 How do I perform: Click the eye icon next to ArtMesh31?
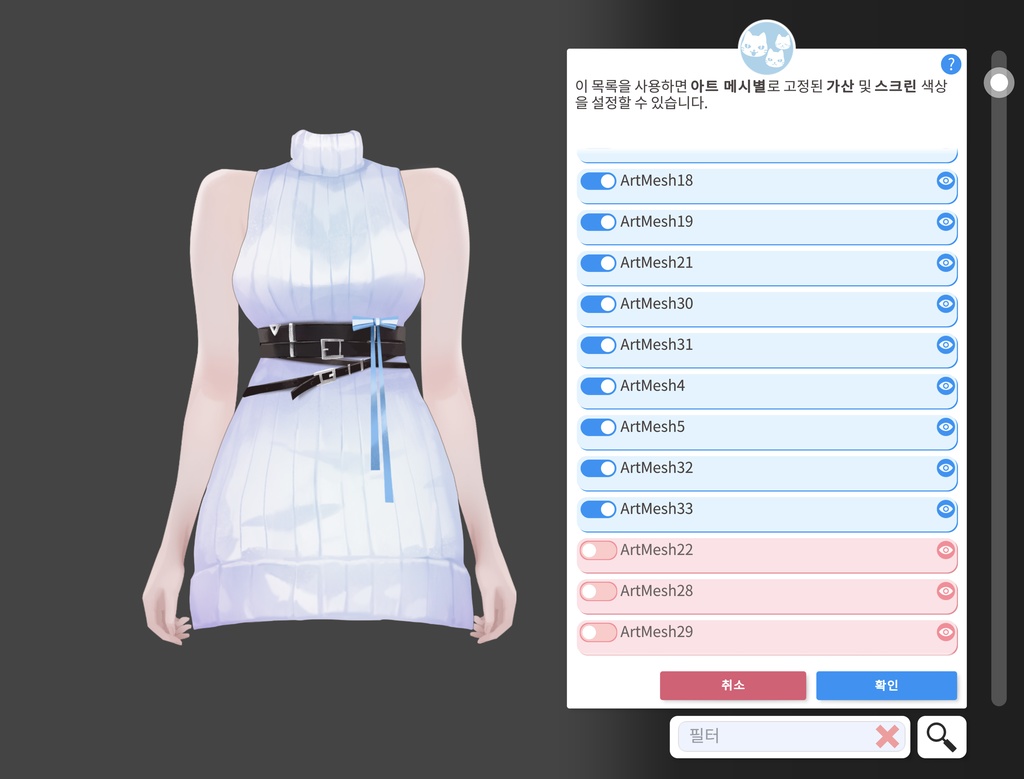(x=945, y=345)
